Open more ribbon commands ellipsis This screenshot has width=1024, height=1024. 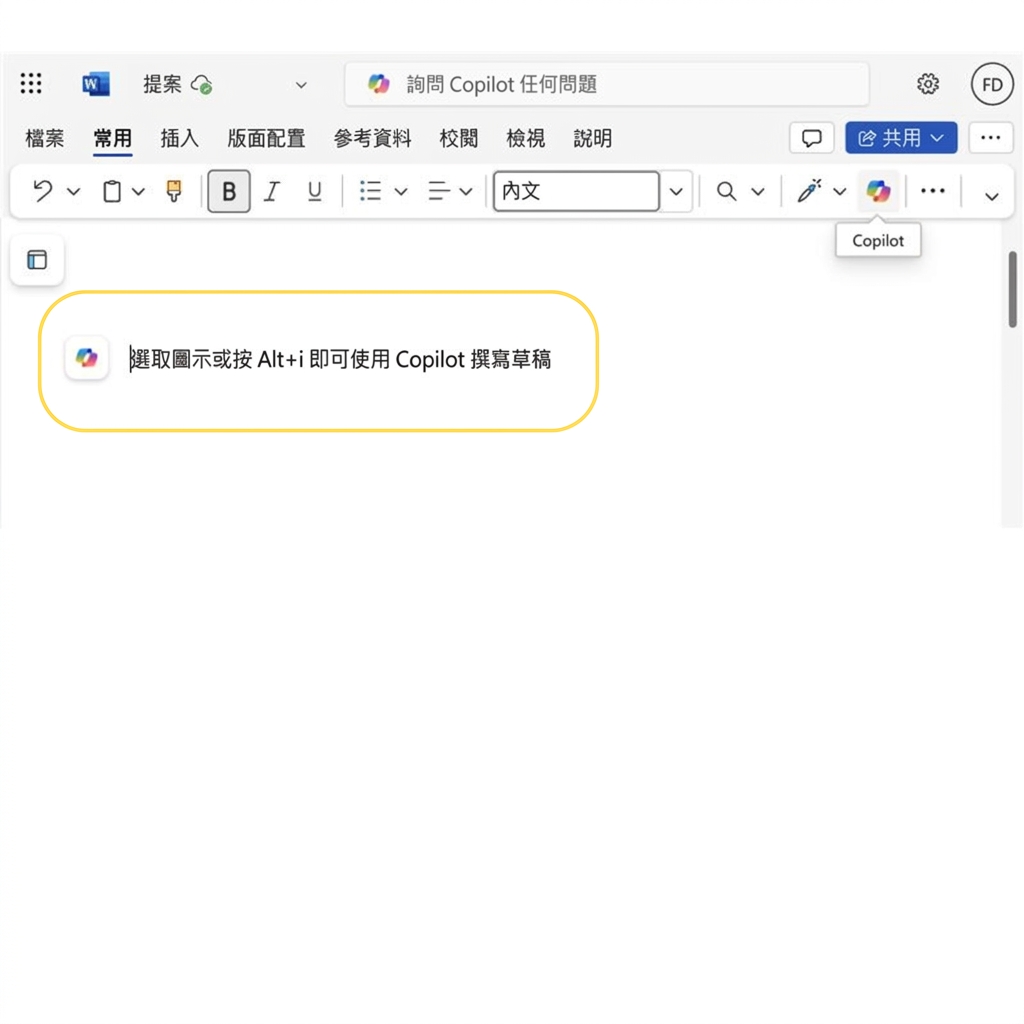[932, 191]
